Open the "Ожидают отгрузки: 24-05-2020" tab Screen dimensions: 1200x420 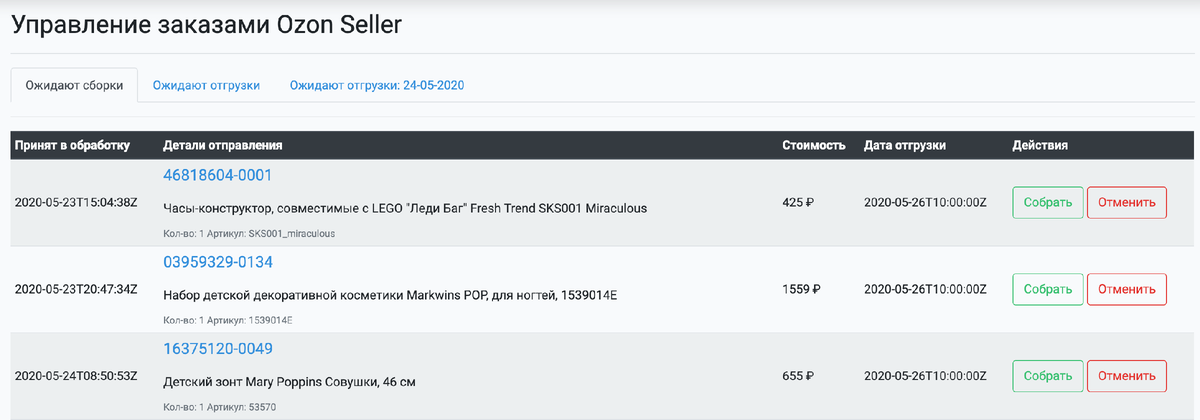[x=377, y=86]
